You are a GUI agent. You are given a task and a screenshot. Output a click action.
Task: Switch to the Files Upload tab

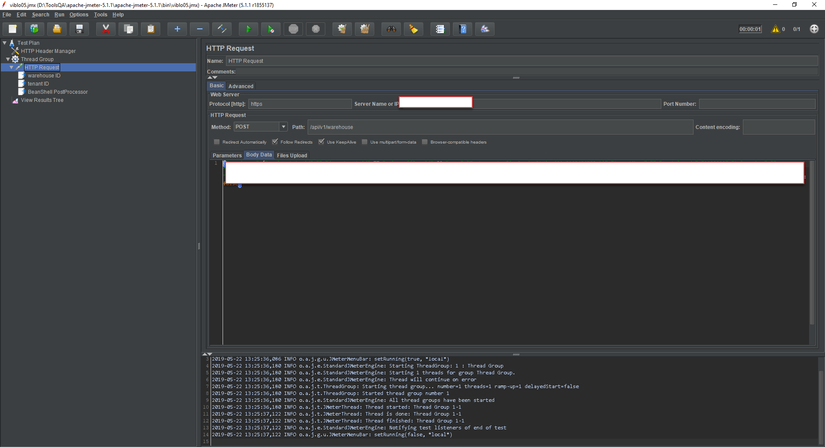[x=292, y=155]
